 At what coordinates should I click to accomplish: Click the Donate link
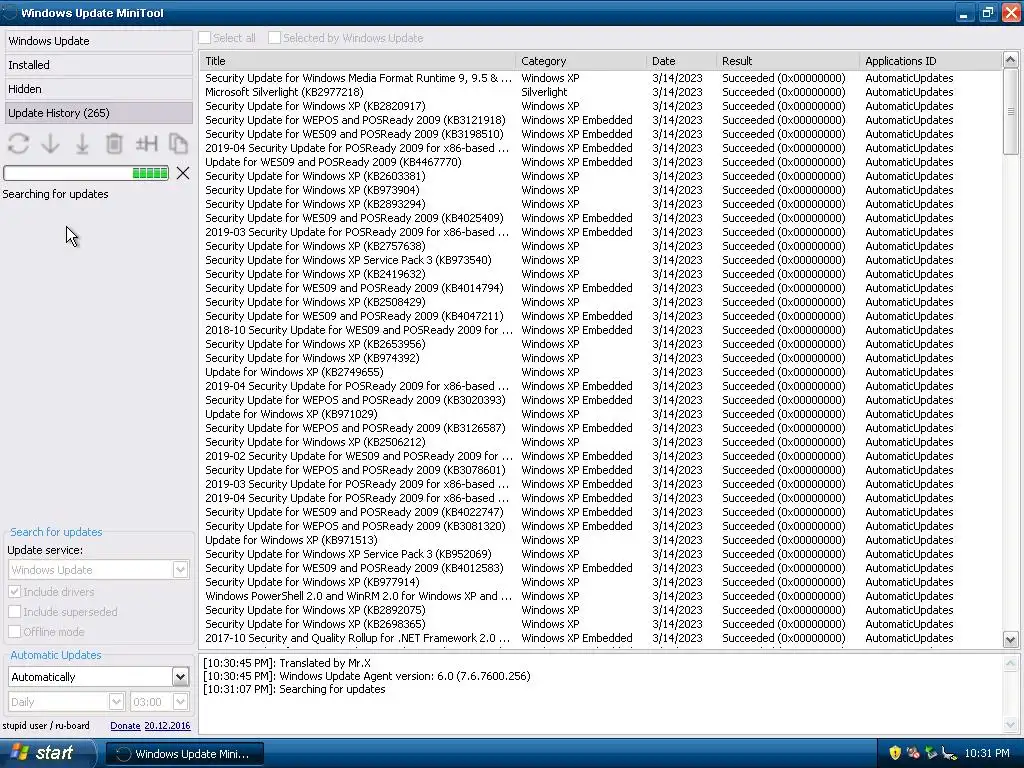point(125,726)
